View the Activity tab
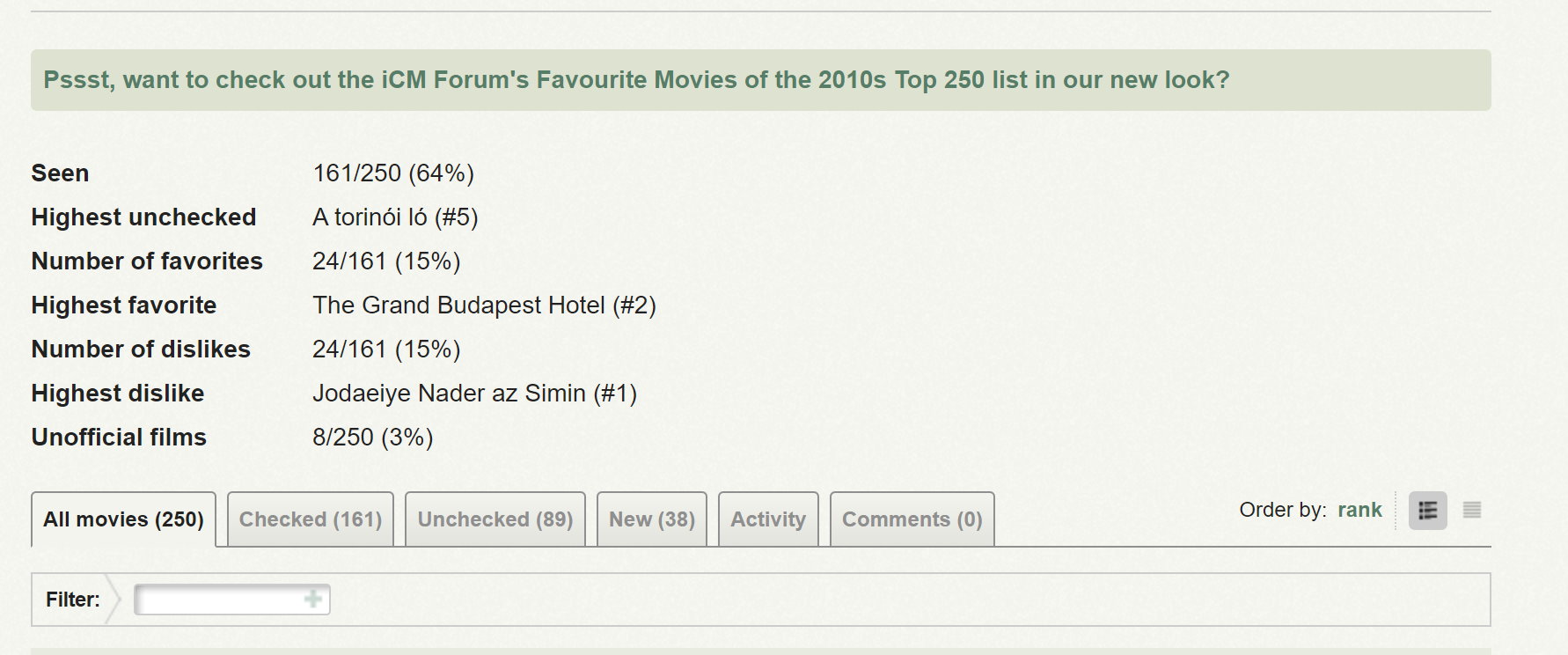The image size is (1568, 655). point(768,519)
